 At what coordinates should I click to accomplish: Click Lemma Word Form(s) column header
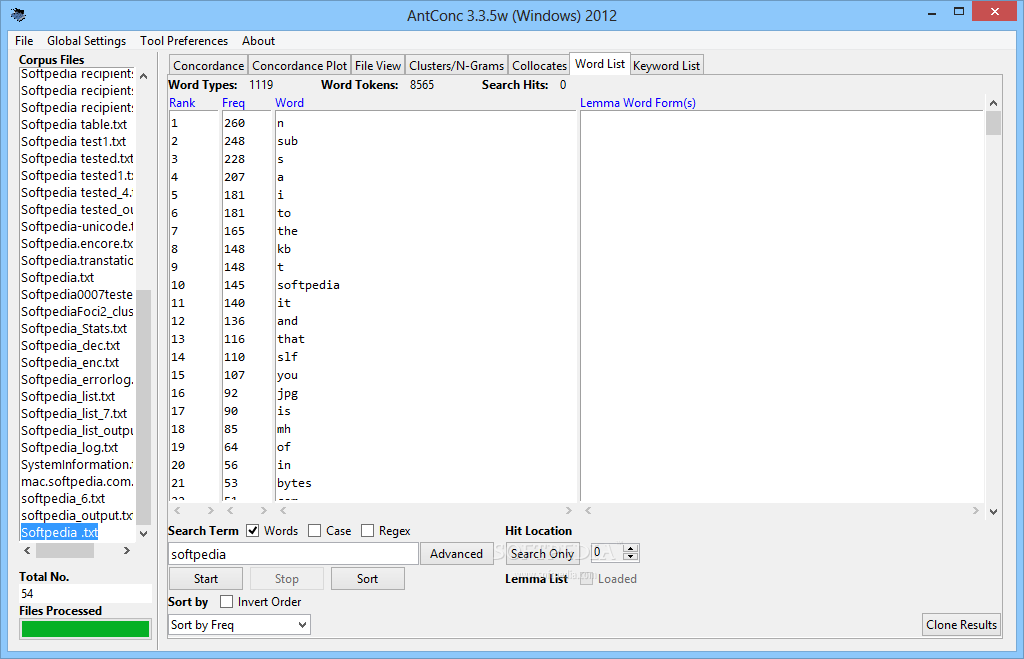click(x=638, y=103)
